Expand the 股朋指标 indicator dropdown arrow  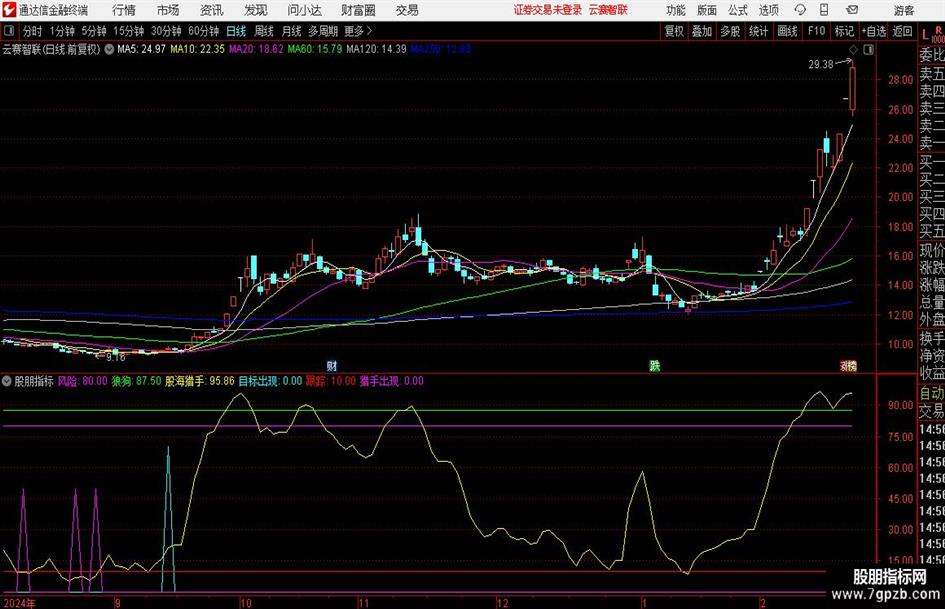pos(7,381)
